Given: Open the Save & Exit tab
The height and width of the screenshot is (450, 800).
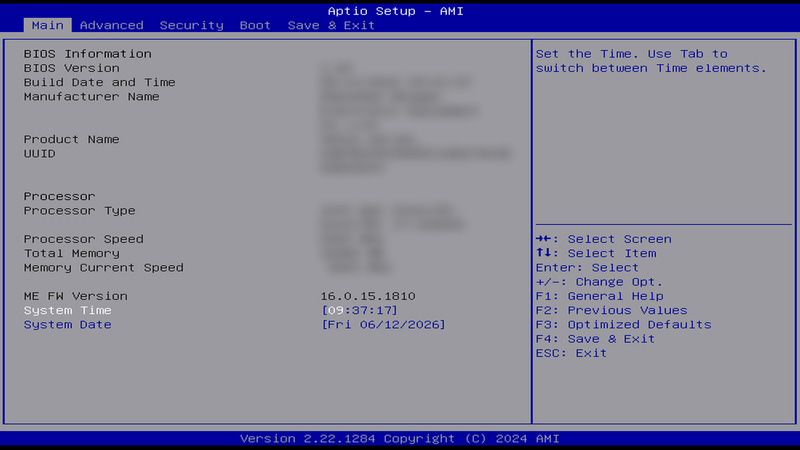Looking at the screenshot, I should (331, 25).
